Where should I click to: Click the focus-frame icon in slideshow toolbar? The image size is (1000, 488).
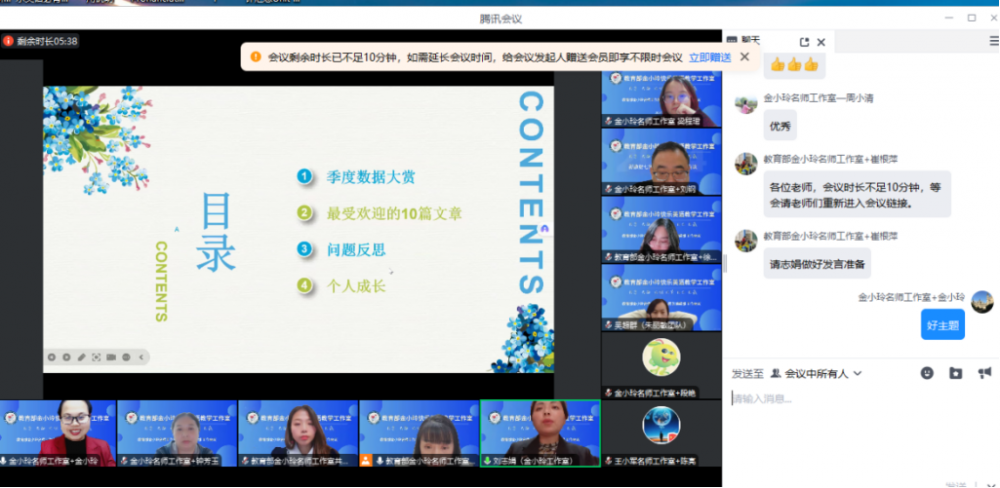96,357
